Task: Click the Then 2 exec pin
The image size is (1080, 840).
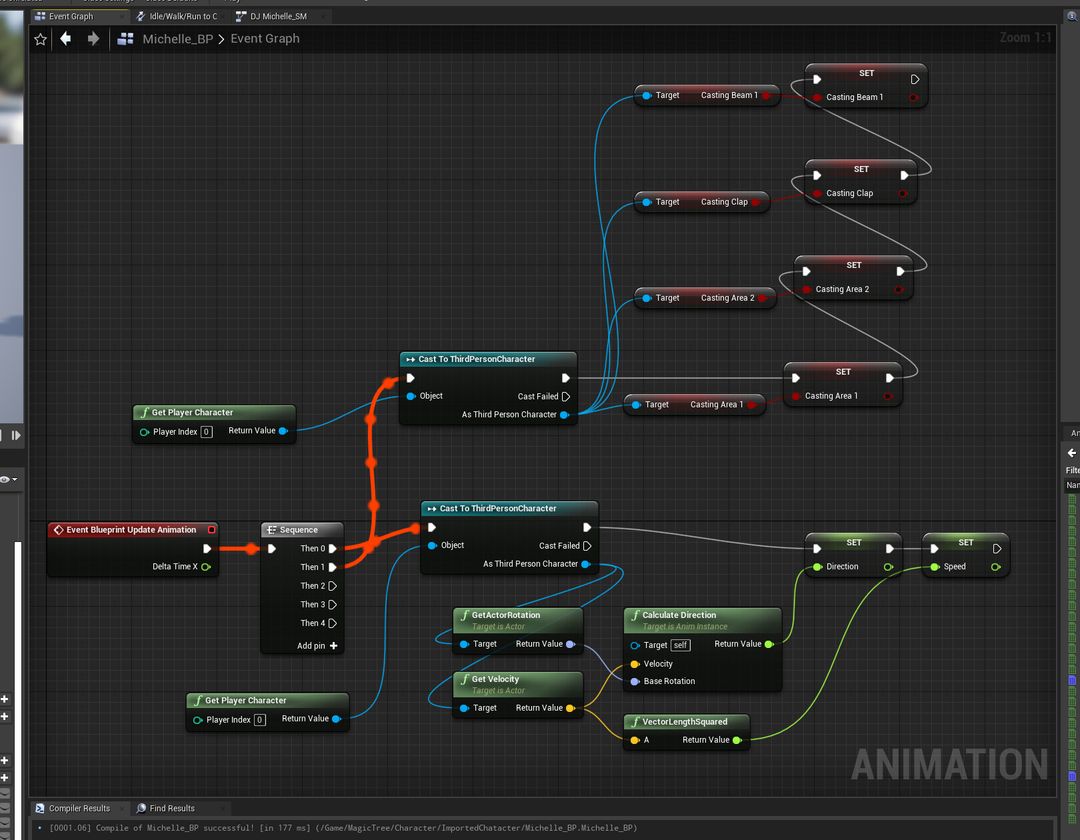Action: 333,586
